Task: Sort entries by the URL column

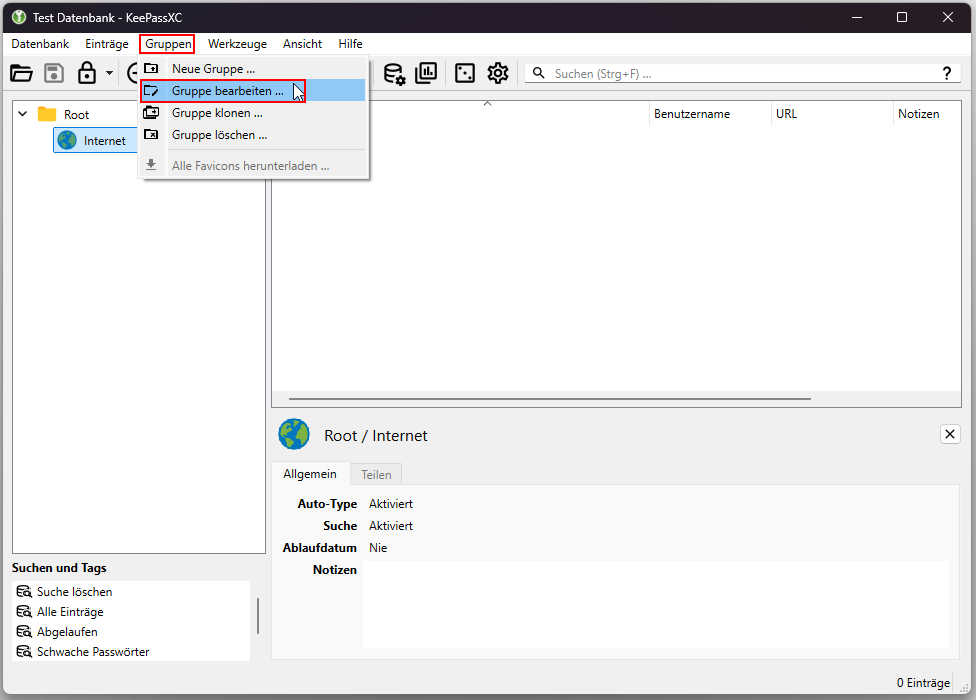Action: click(832, 114)
